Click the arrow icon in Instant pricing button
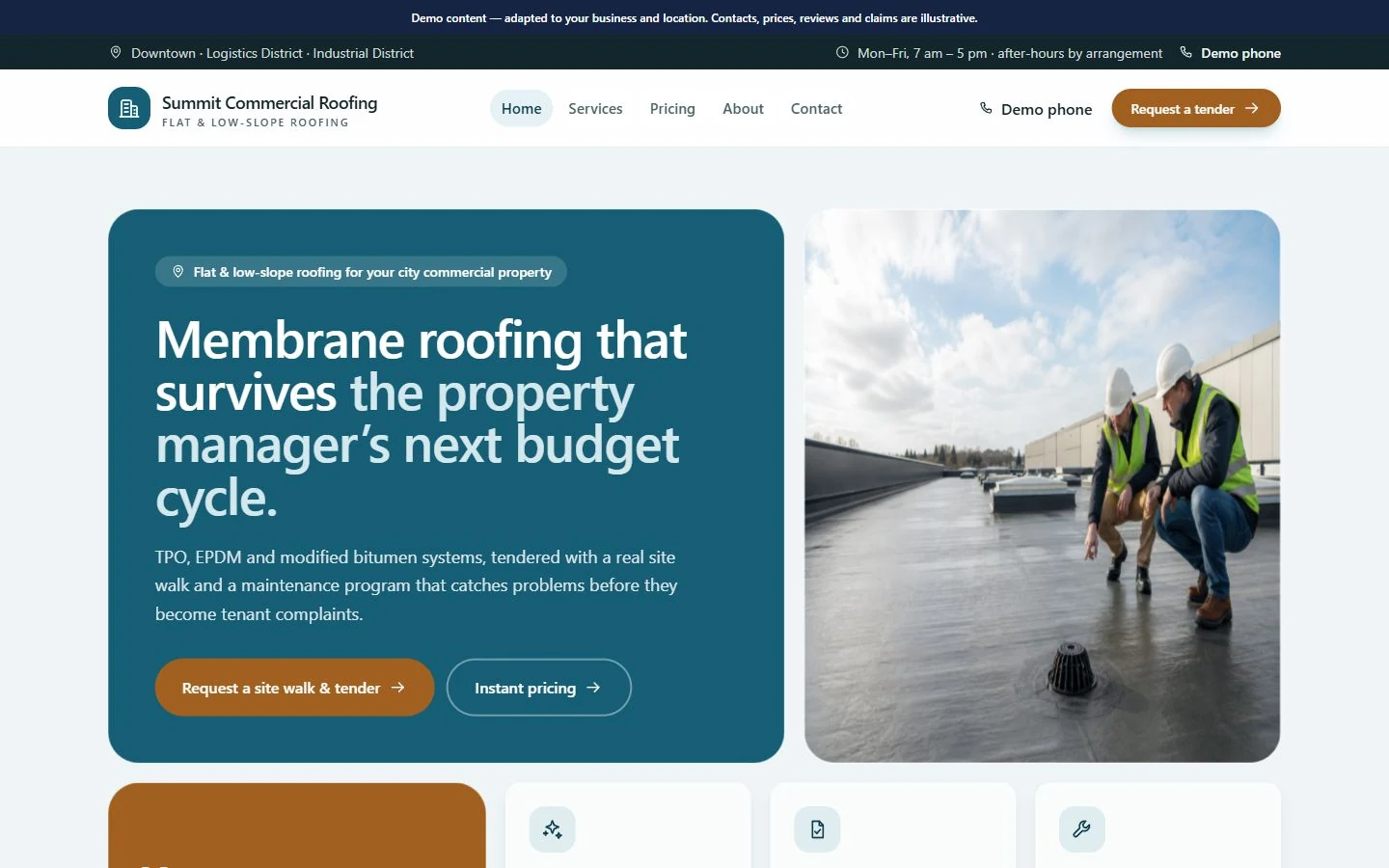The width and height of the screenshot is (1389, 868). click(593, 688)
